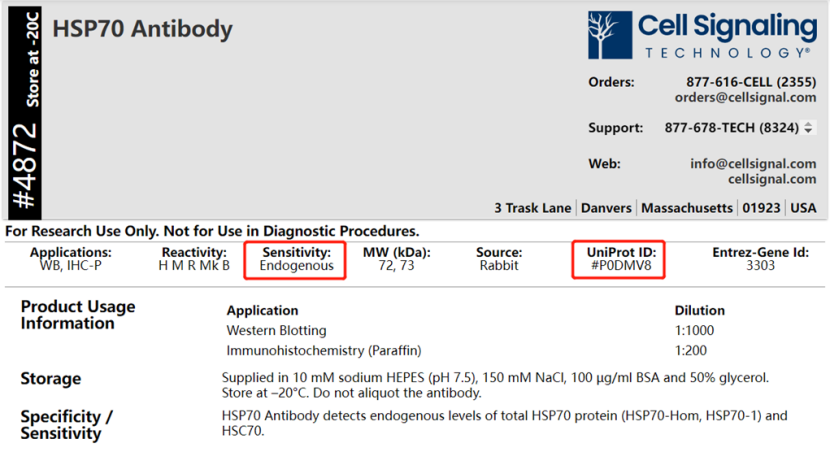Click the MW (kDa) 72, 73 value
Viewport: 831px width, 453px height.
pos(396,266)
